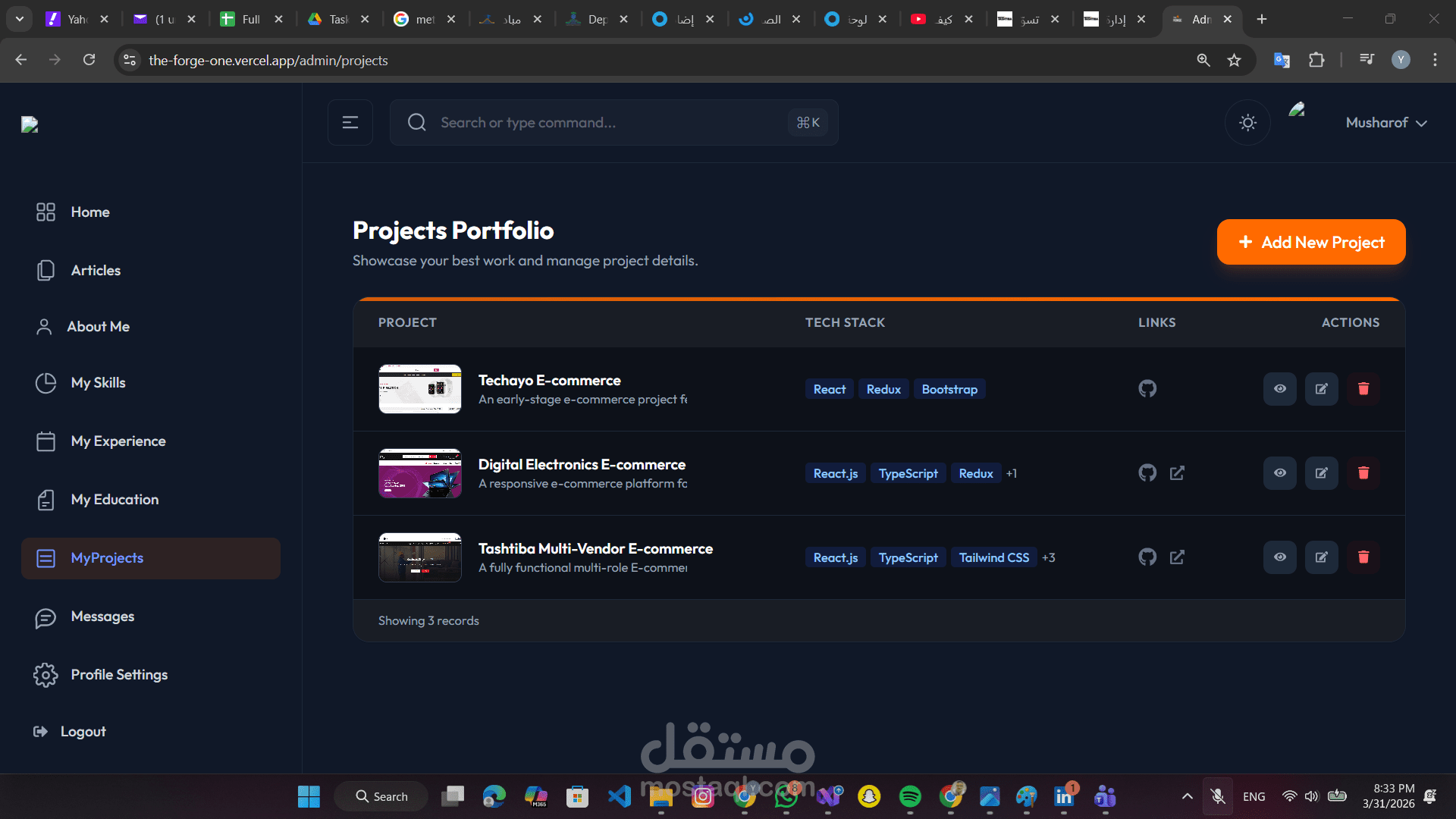Edit the Techayo E-commerce project
Screen dimensions: 1456x819
coord(1321,389)
